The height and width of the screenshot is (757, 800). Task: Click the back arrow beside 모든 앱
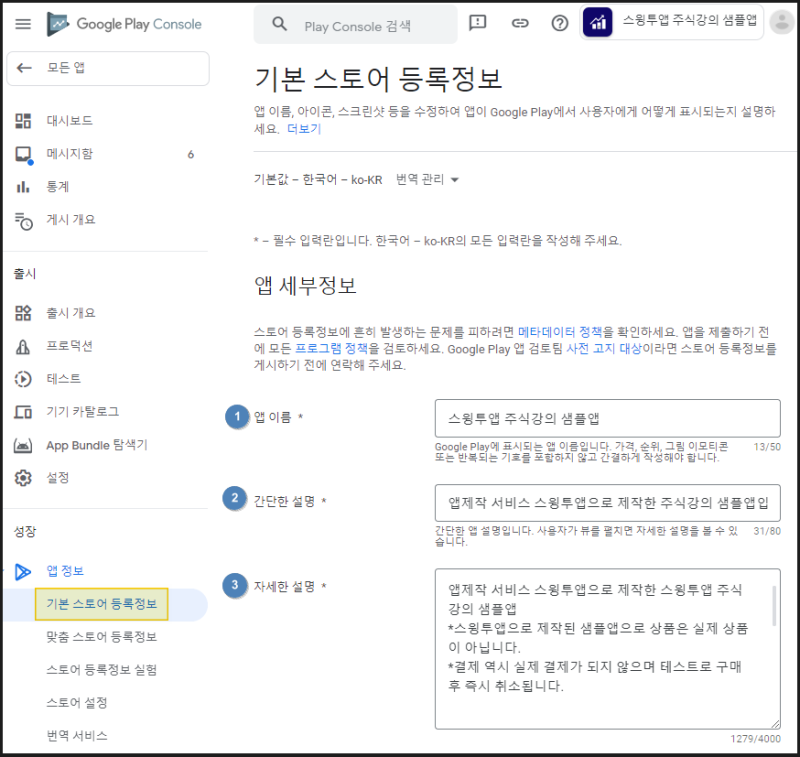pyautogui.click(x=24, y=68)
